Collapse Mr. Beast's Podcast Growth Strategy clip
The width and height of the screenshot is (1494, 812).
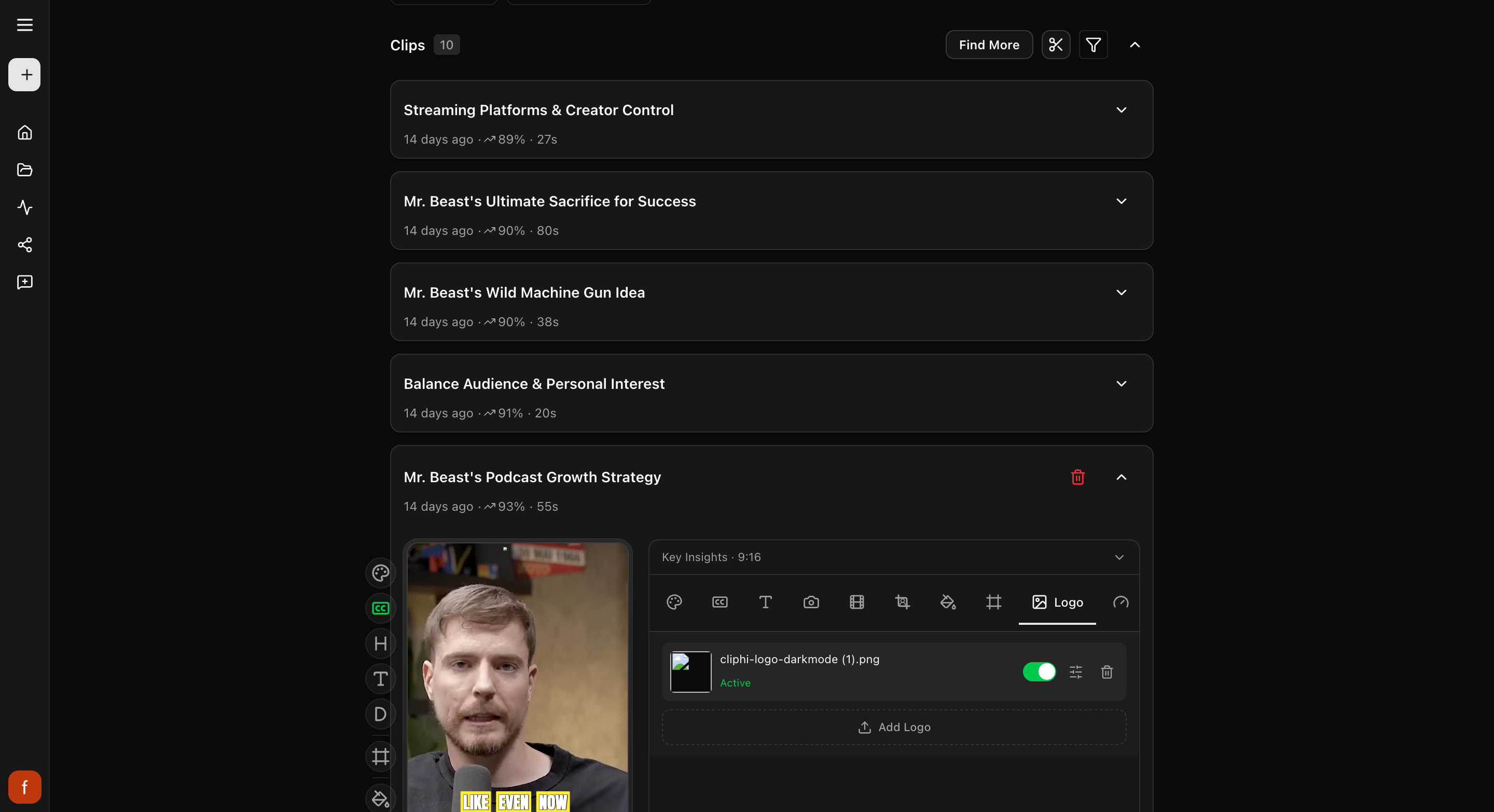pyautogui.click(x=1121, y=477)
